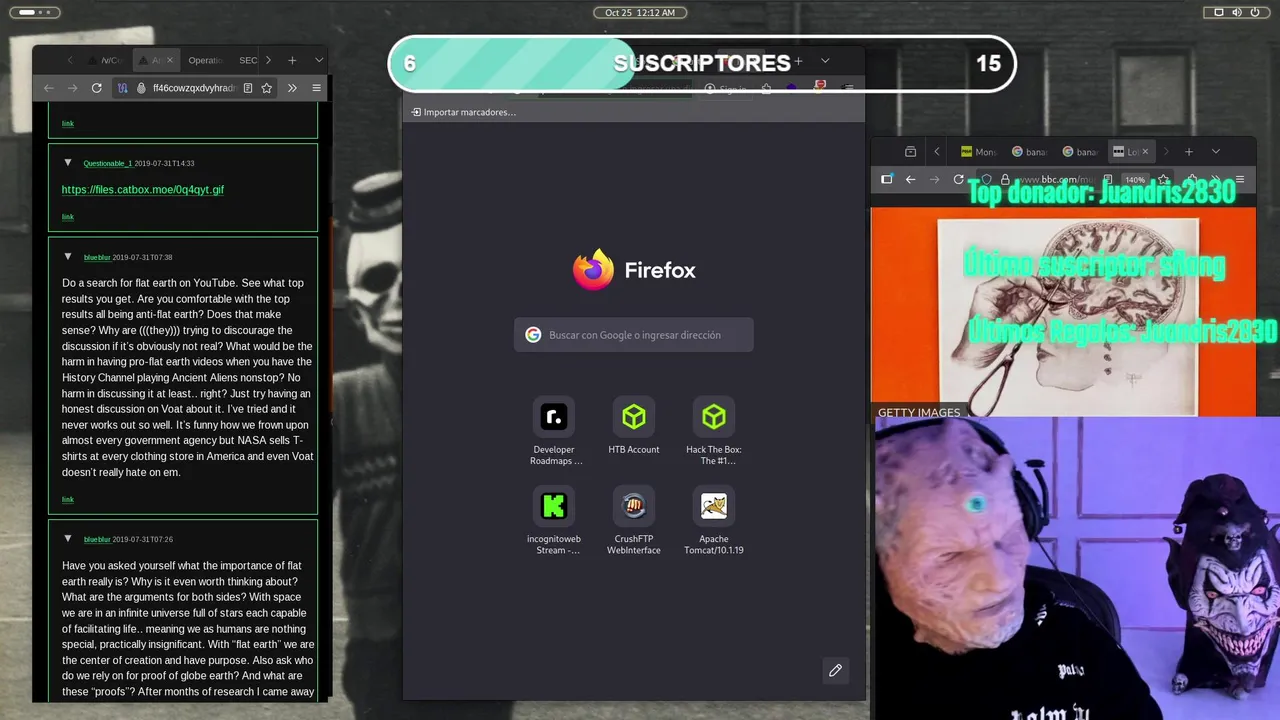Click 'link' under the YouTube flat earth comment
1280x720 pixels.
[68, 499]
